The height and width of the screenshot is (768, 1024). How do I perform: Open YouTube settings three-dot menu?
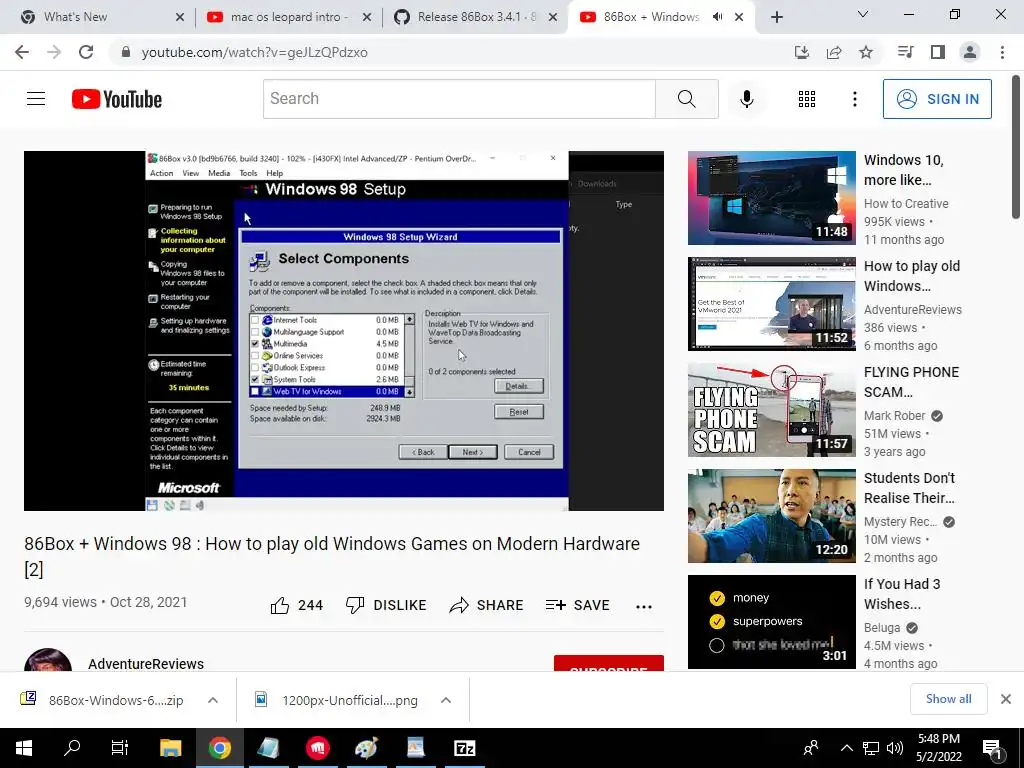click(x=854, y=99)
